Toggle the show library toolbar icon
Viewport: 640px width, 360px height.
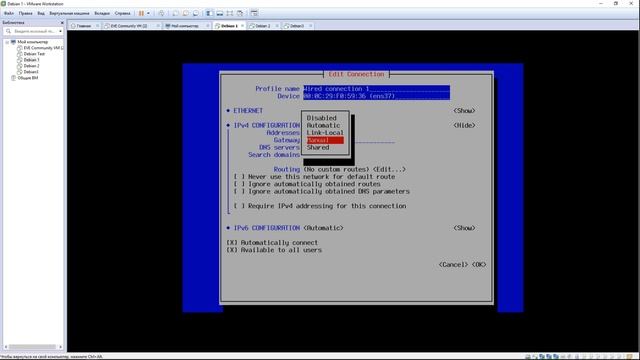(x=209, y=13)
